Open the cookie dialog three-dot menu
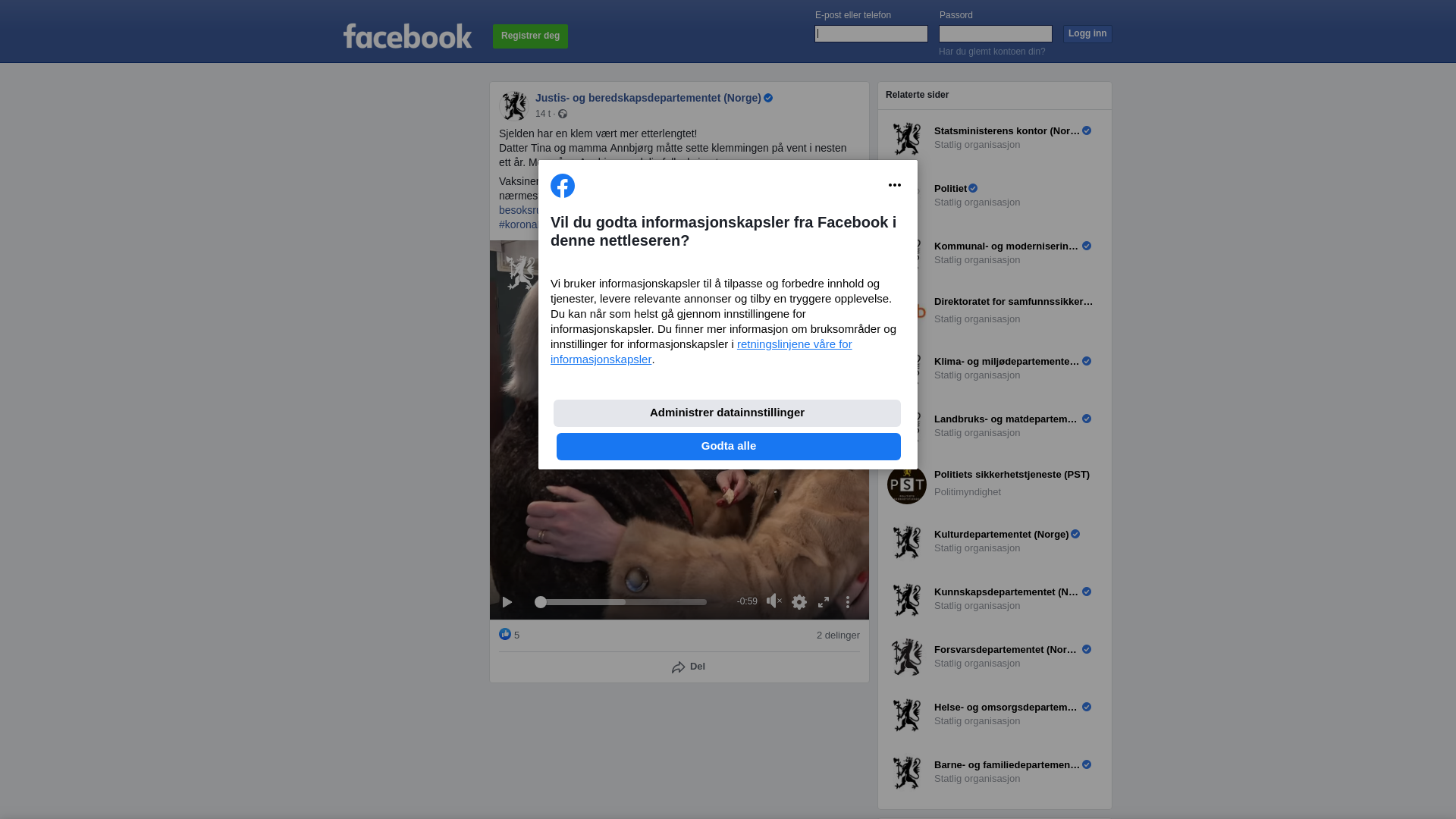 pyautogui.click(x=895, y=185)
